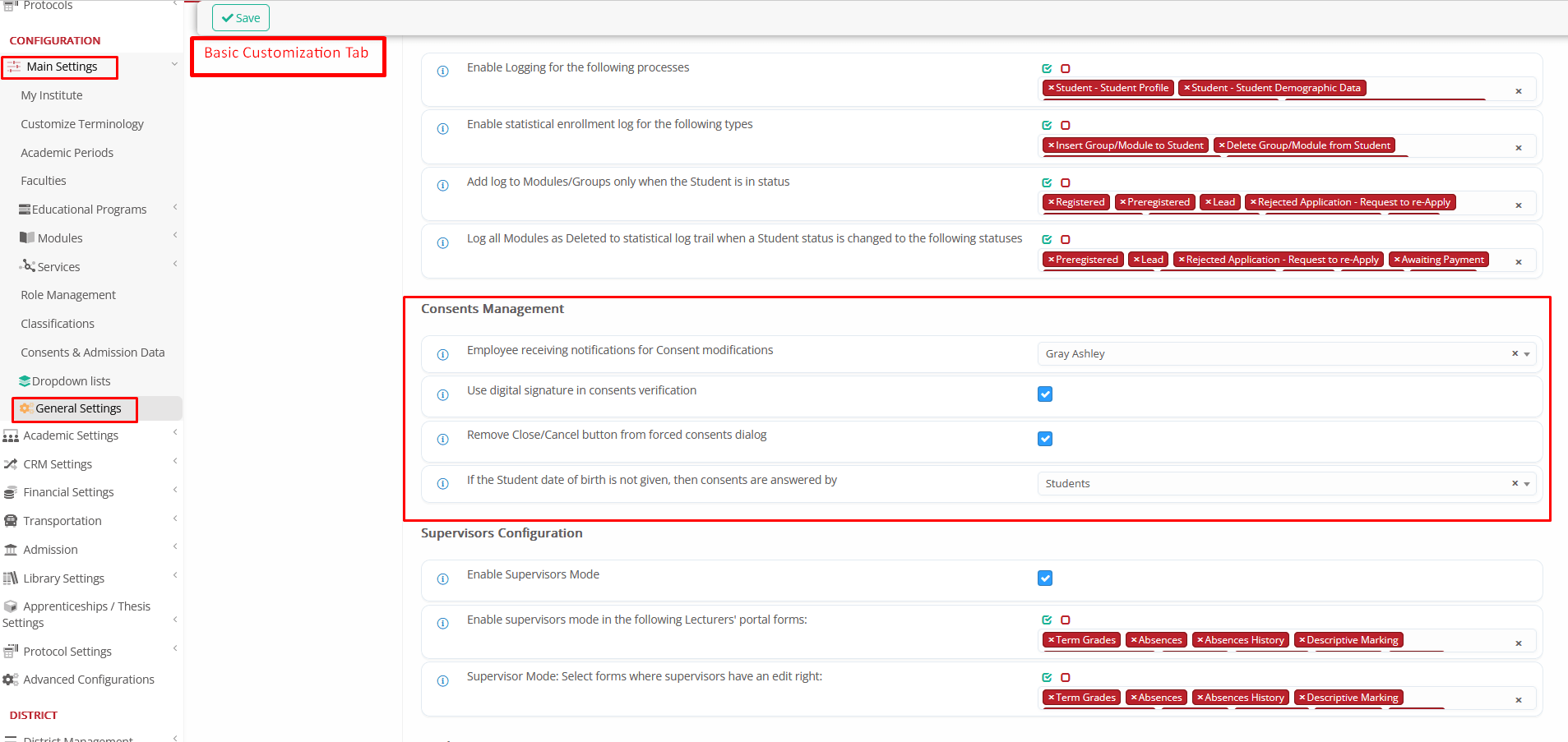Expand the Financial Settings menu
Viewport: 1568px width, 742px height.
[68, 492]
